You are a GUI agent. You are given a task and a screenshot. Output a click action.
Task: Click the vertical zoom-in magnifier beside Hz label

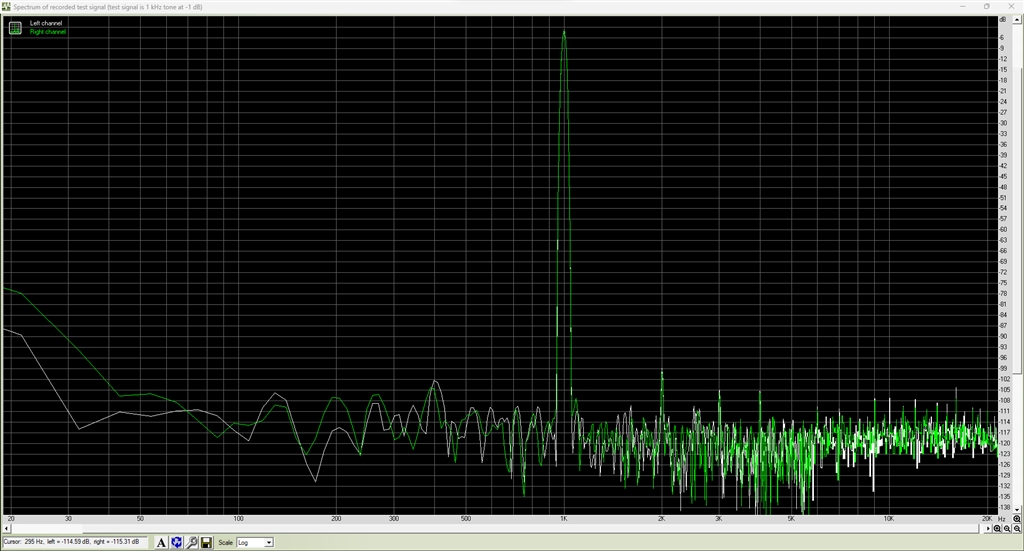(x=1017, y=518)
